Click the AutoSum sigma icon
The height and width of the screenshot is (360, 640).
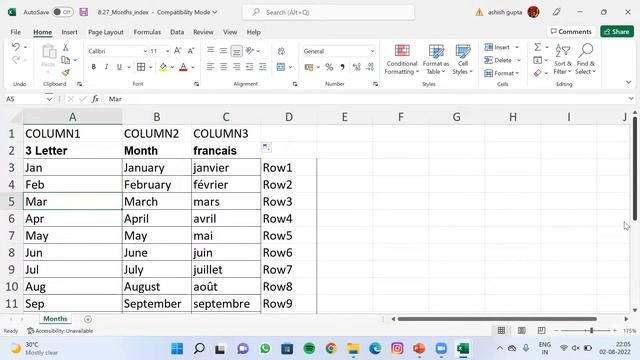click(x=538, y=47)
